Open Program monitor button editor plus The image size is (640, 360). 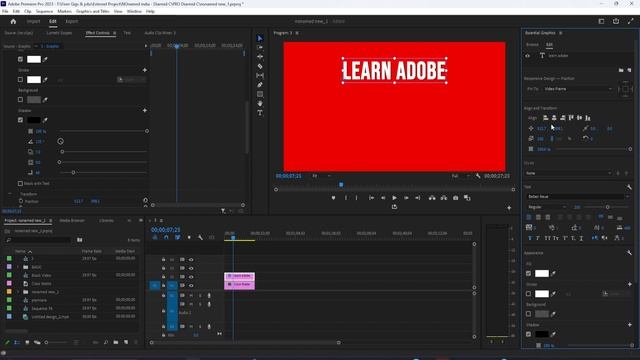[509, 208]
